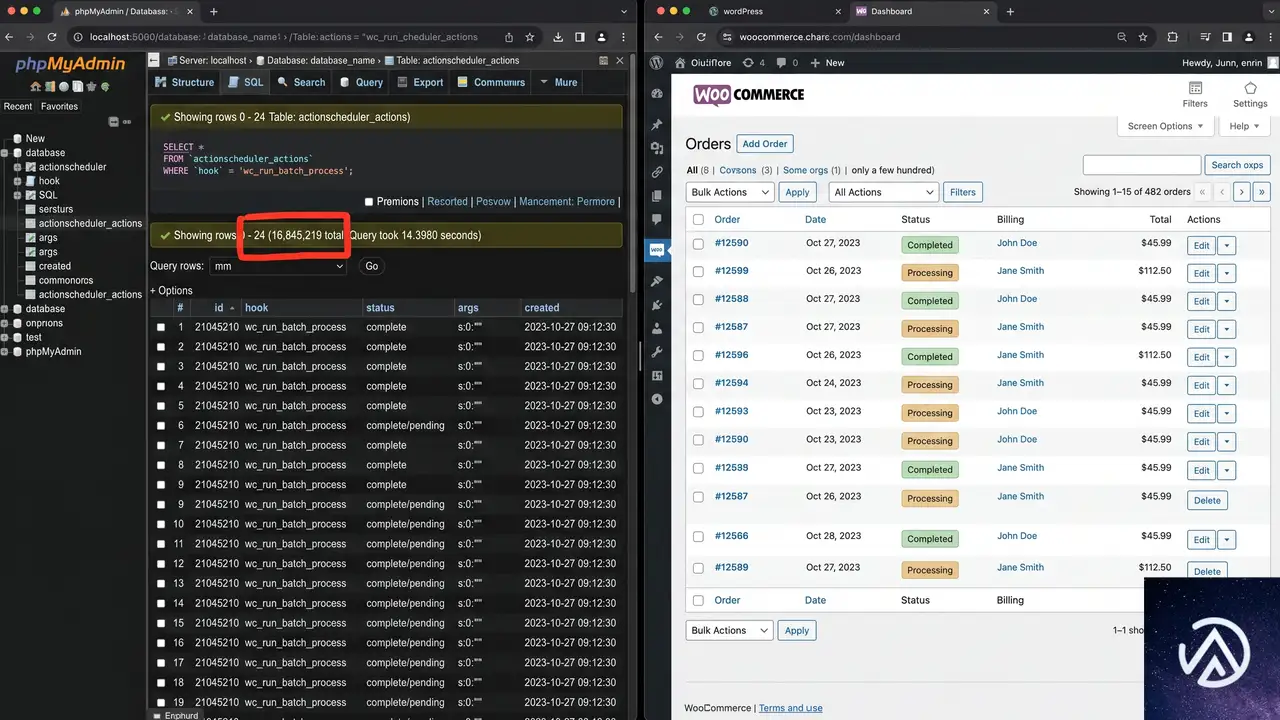Screen dimensions: 1280x720
Task: Select order #12599 checkbox
Action: 698,271
